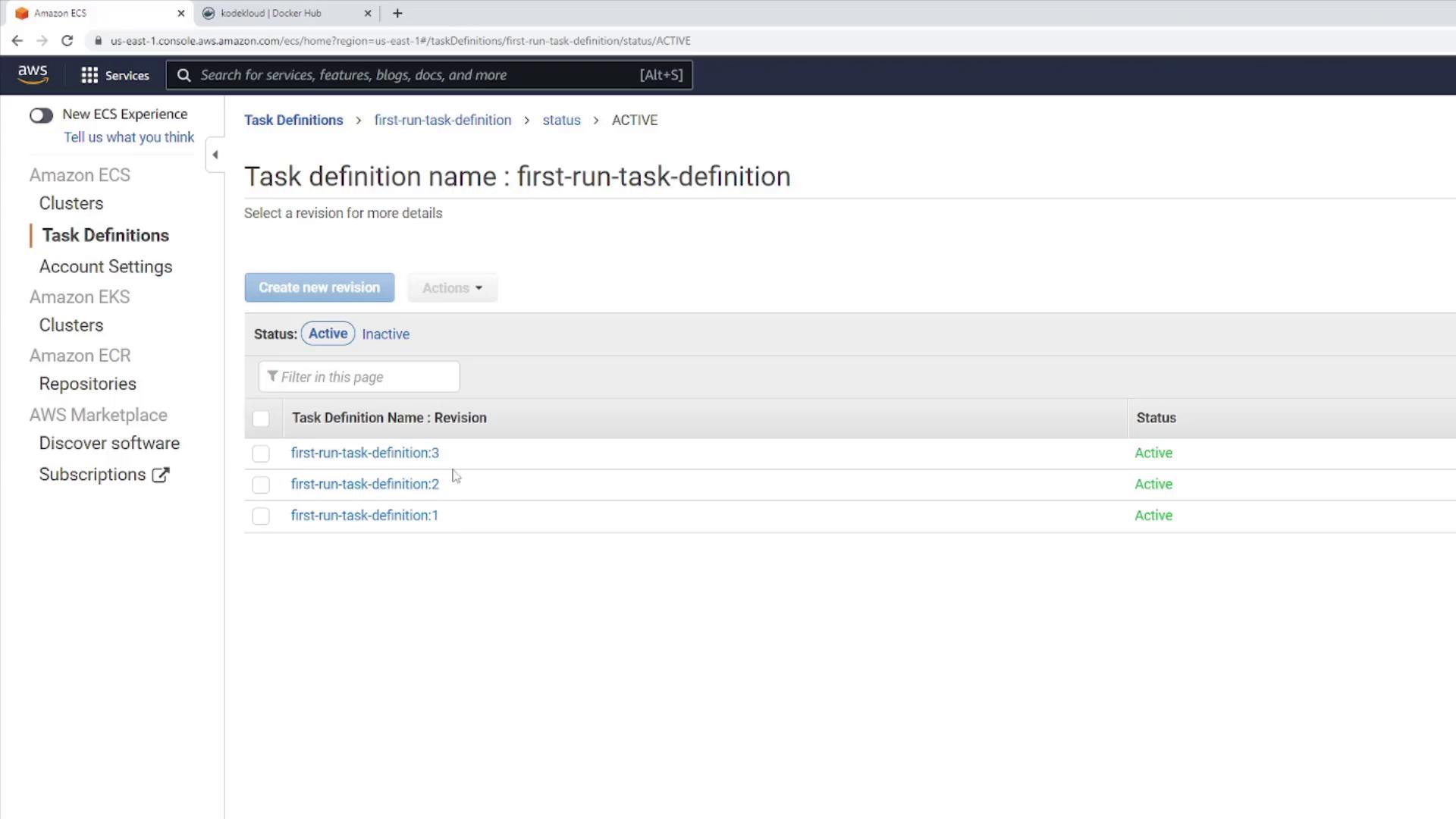Open revision first-run-task-definition:1

[x=365, y=515]
